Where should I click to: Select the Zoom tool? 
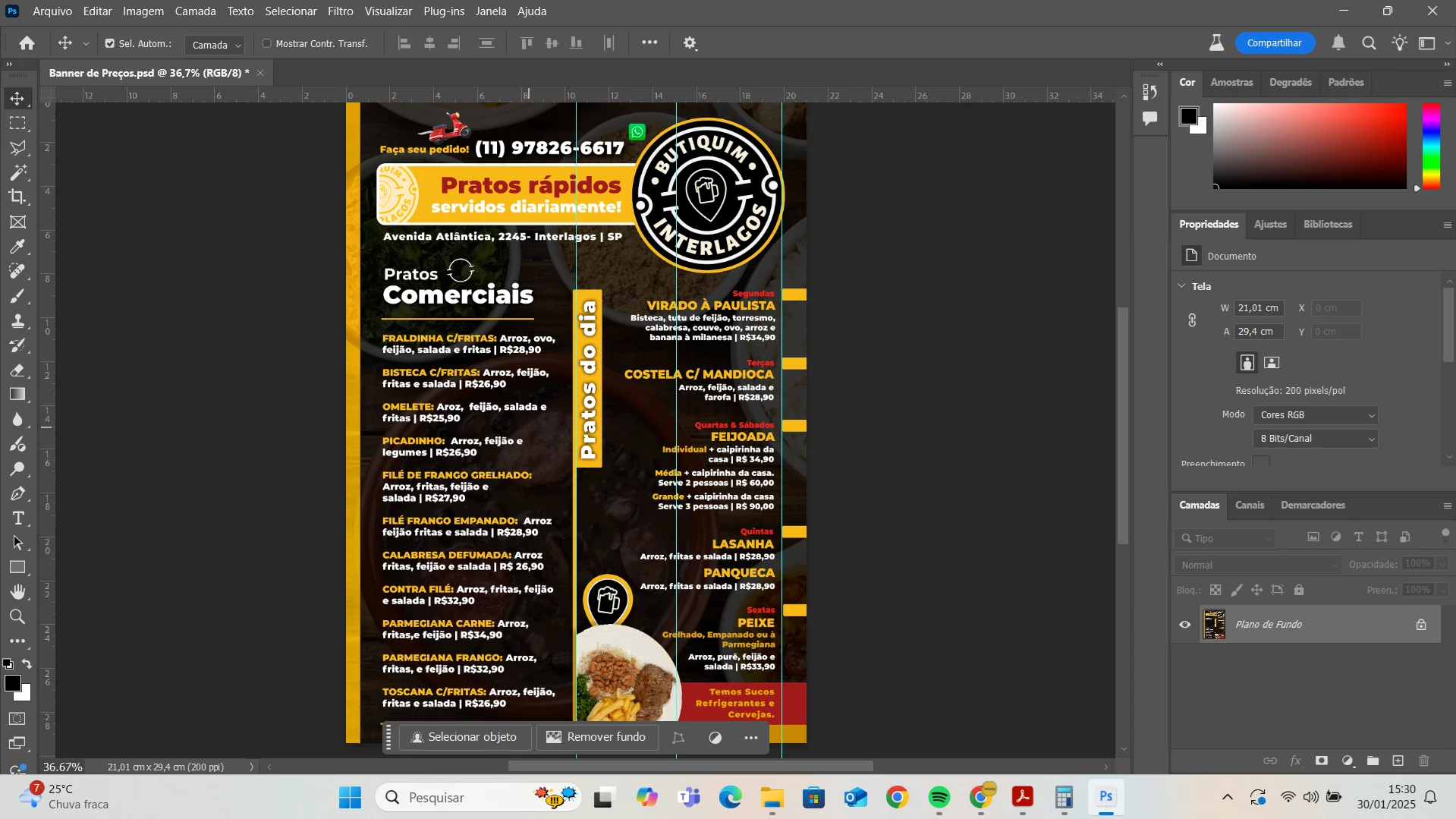coord(17,616)
